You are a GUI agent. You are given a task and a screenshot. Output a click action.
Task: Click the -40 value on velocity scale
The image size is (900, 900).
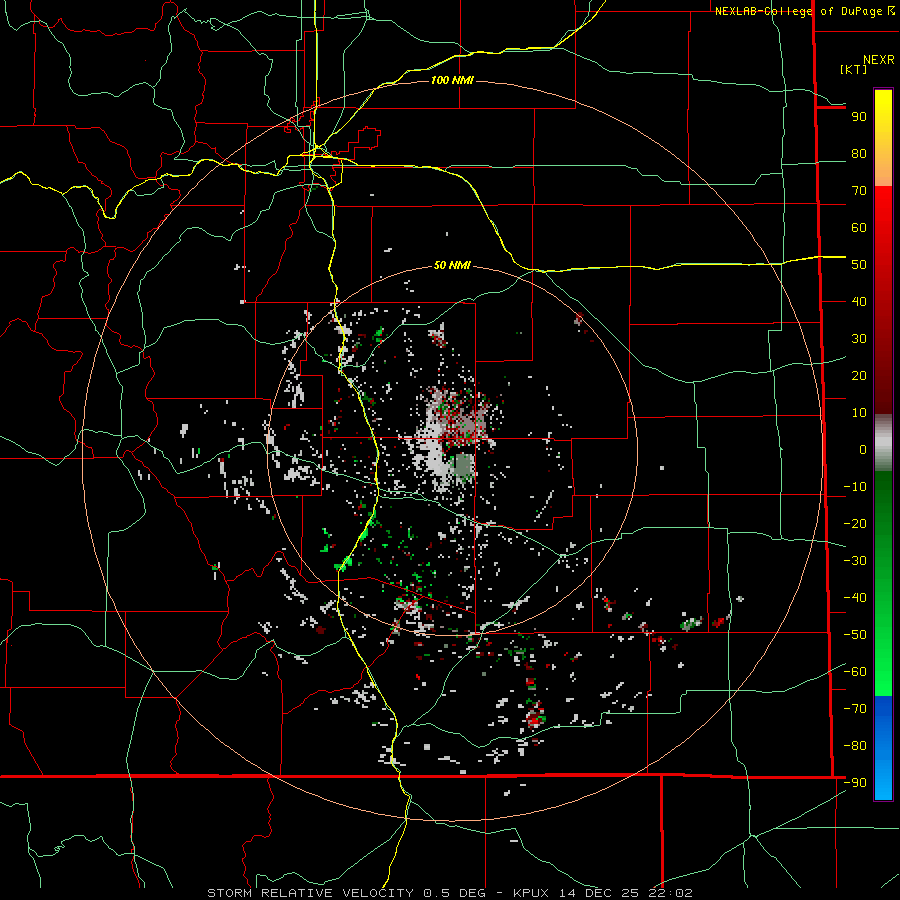(855, 598)
